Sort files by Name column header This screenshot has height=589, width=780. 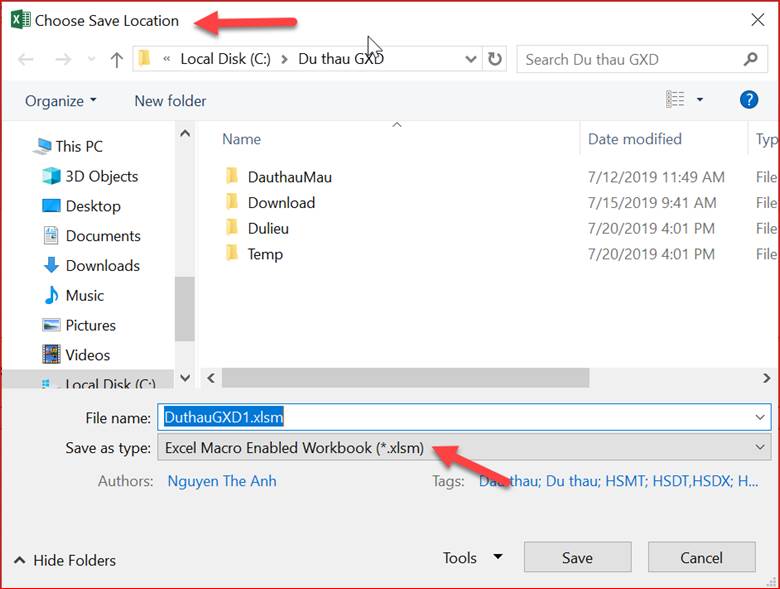(242, 139)
